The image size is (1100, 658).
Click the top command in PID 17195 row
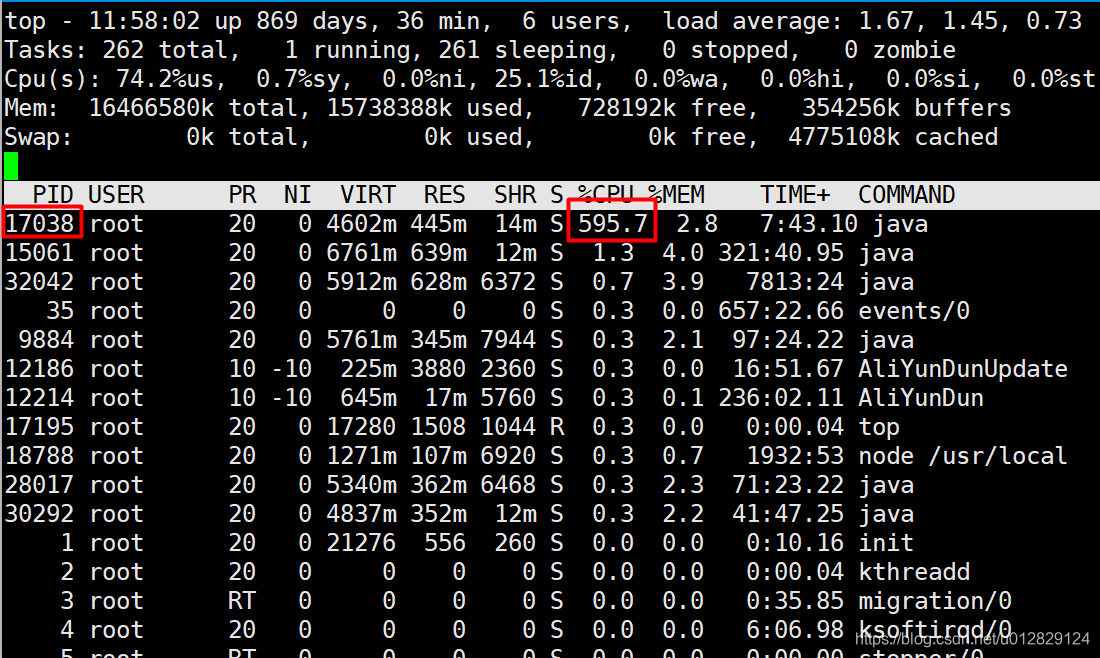point(879,427)
